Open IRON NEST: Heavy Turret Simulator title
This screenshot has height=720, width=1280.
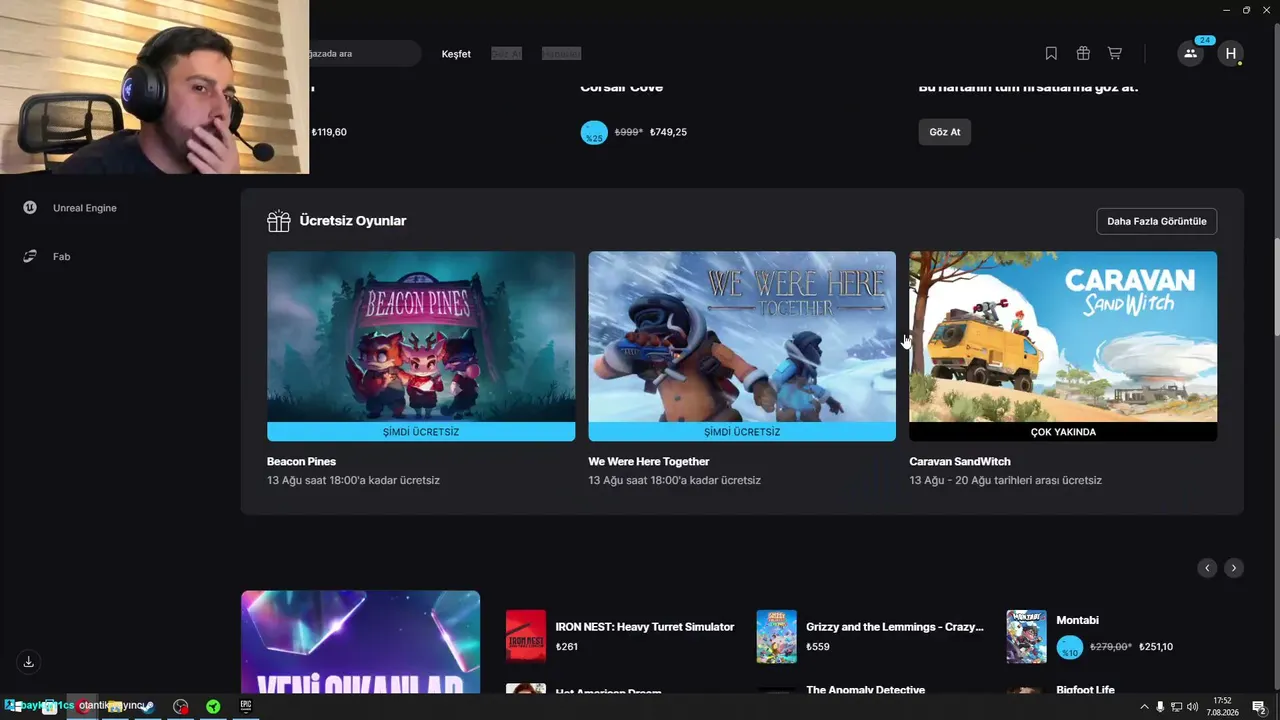pos(645,627)
